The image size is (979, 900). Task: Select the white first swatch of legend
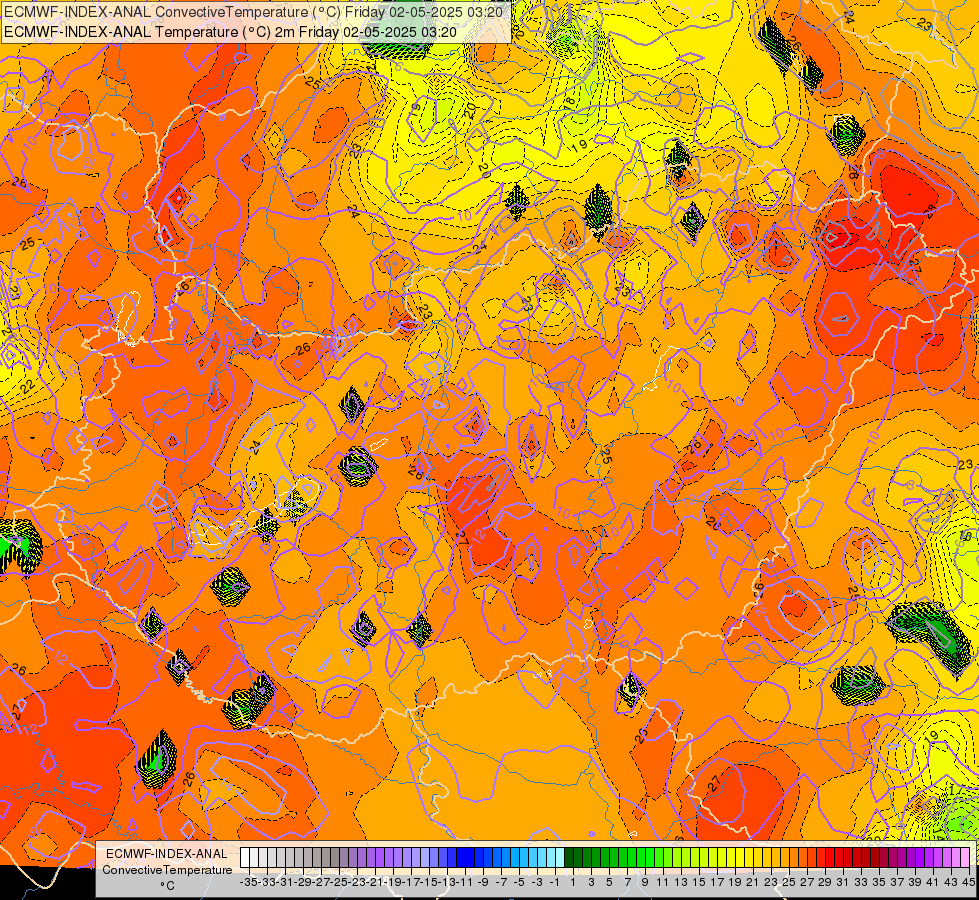pyautogui.click(x=245, y=857)
